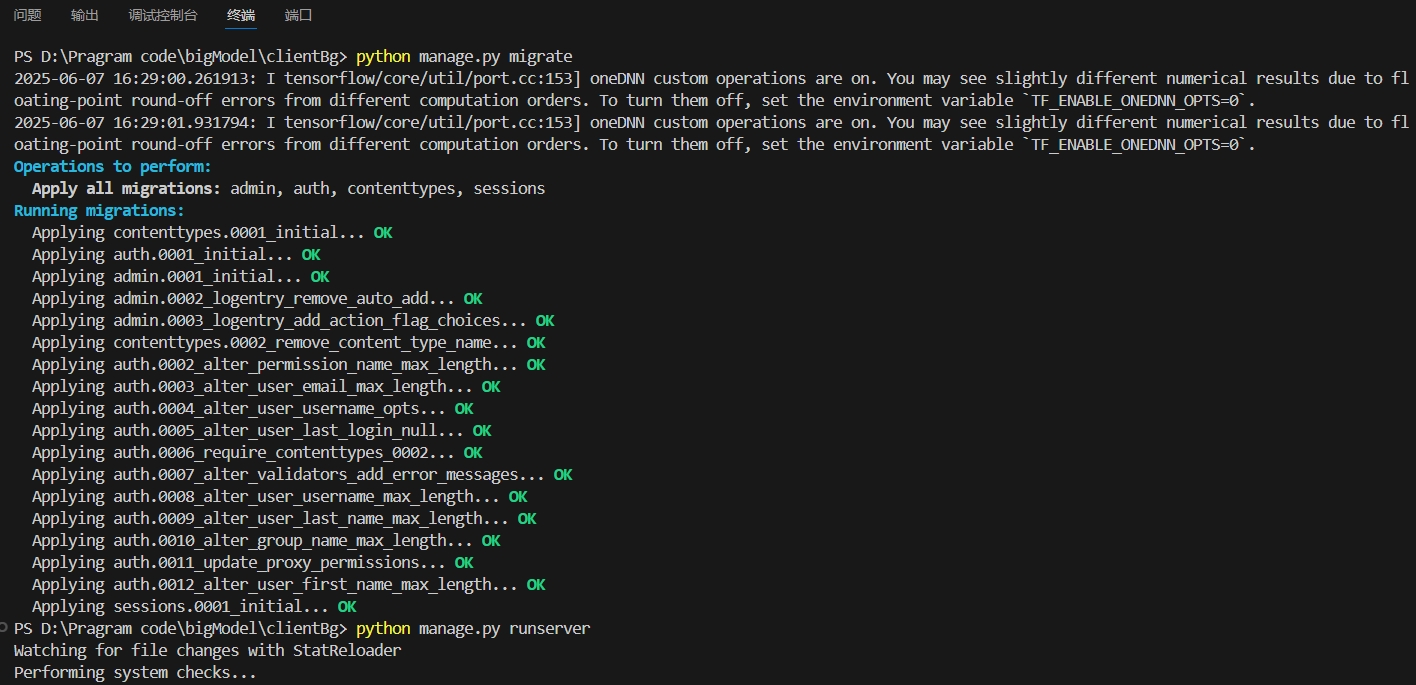1416x685 pixels.
Task: Show the 端口 tab
Action: pos(298,15)
